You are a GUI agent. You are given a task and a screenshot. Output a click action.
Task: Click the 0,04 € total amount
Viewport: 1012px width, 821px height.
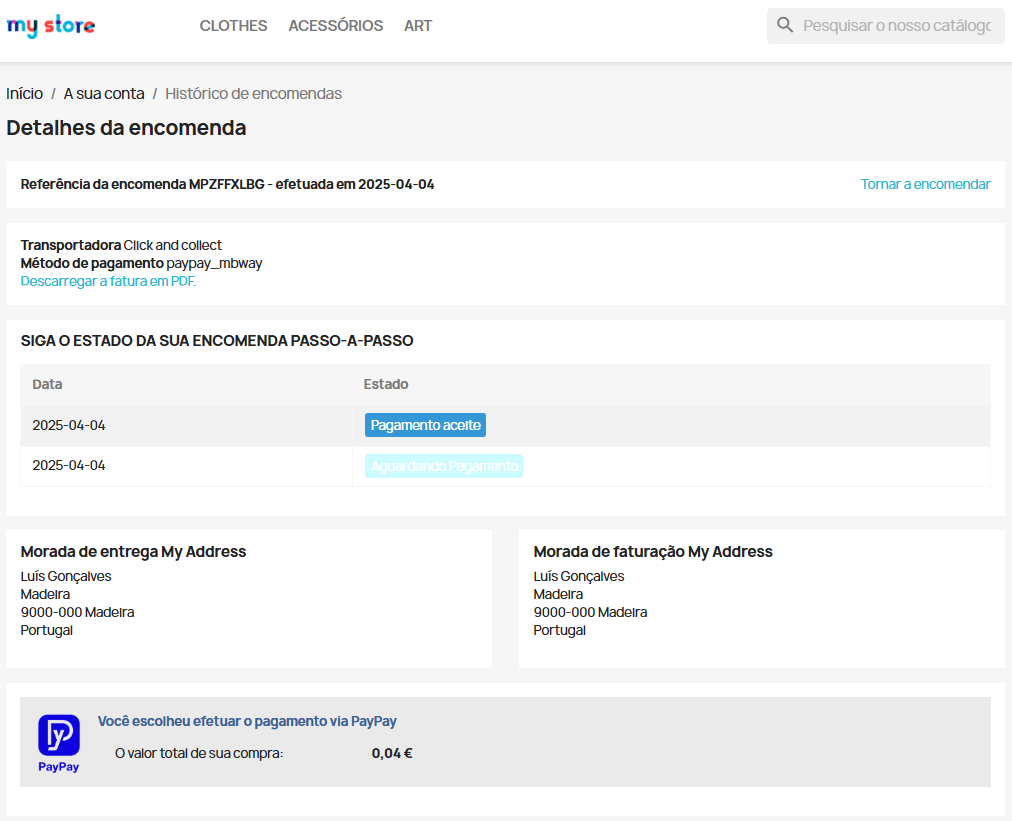pos(391,753)
